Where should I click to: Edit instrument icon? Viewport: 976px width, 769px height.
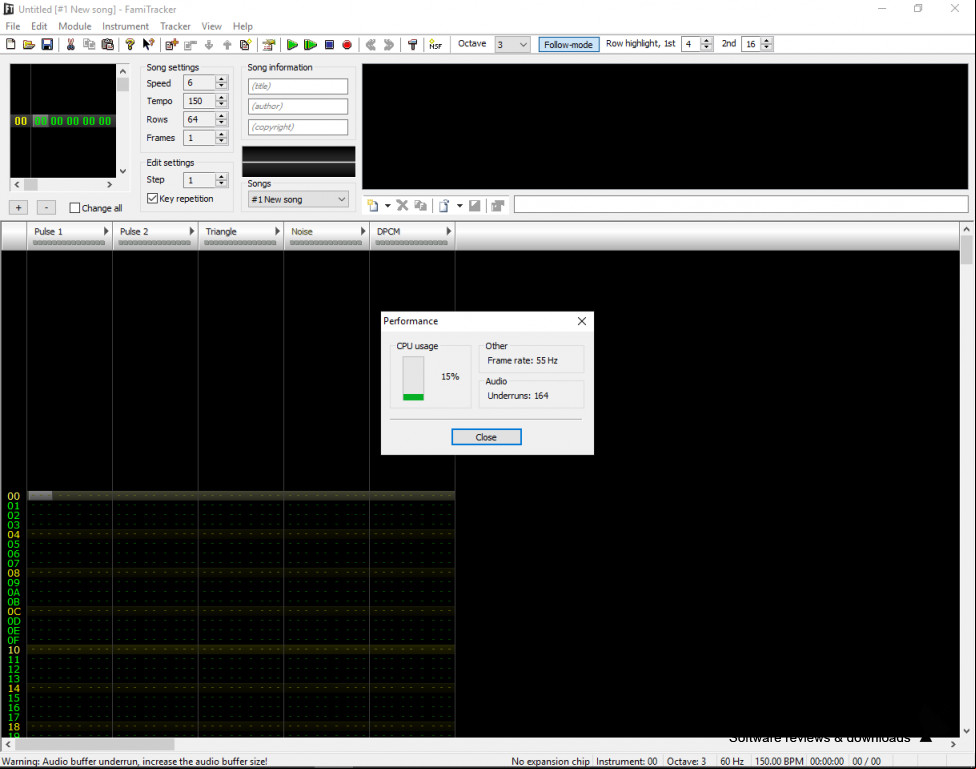[x=497, y=205]
